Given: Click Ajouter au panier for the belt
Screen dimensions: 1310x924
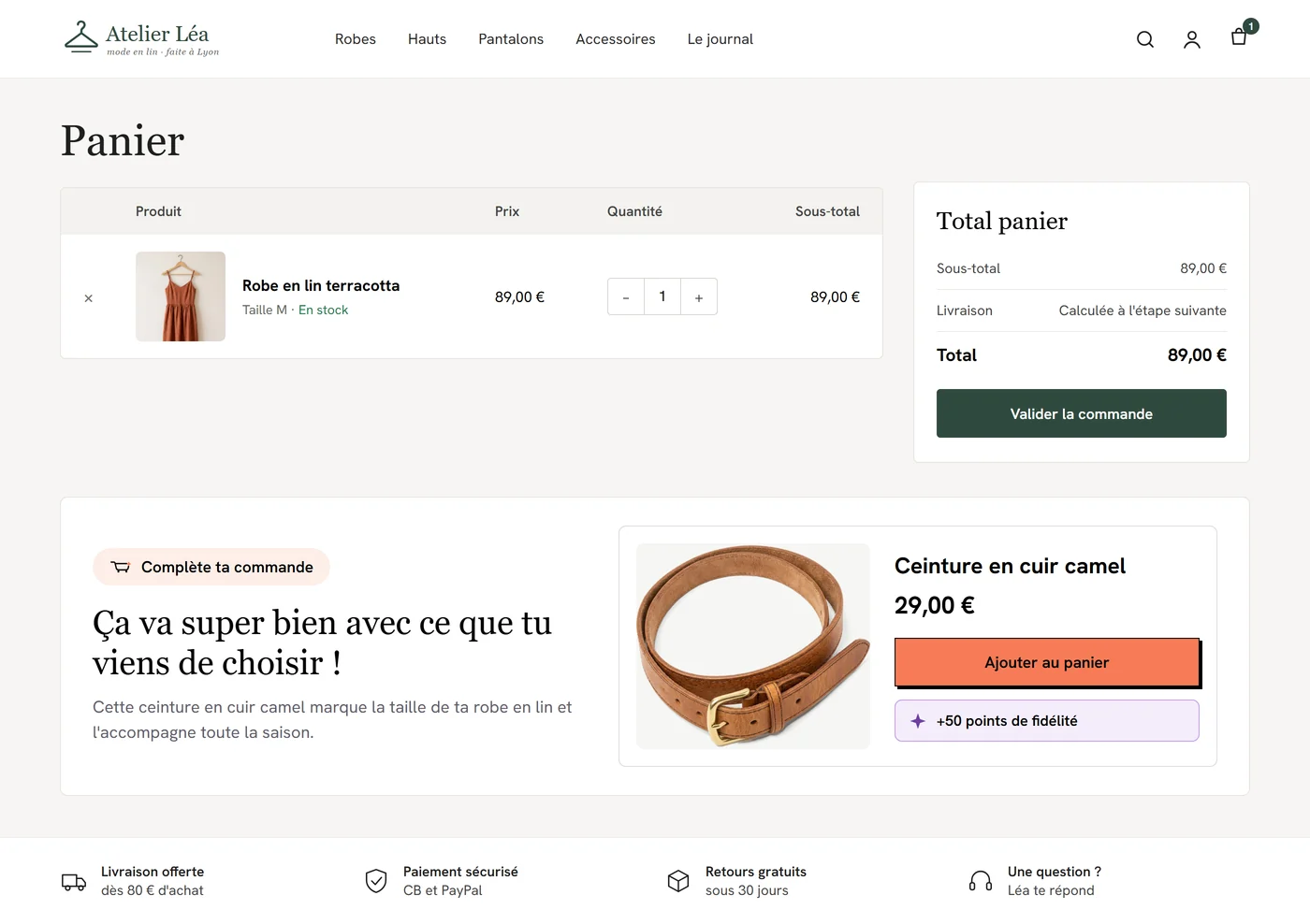Looking at the screenshot, I should [1047, 662].
